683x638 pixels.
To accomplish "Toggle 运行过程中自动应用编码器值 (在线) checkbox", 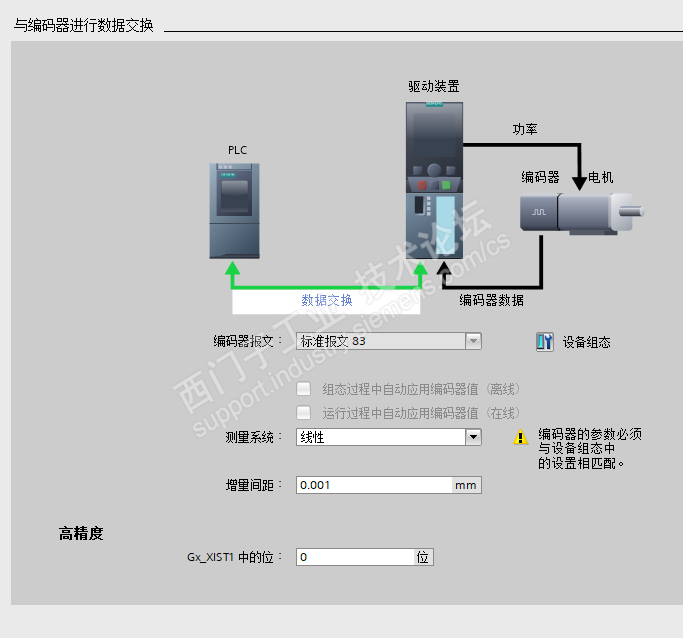I will point(303,412).
